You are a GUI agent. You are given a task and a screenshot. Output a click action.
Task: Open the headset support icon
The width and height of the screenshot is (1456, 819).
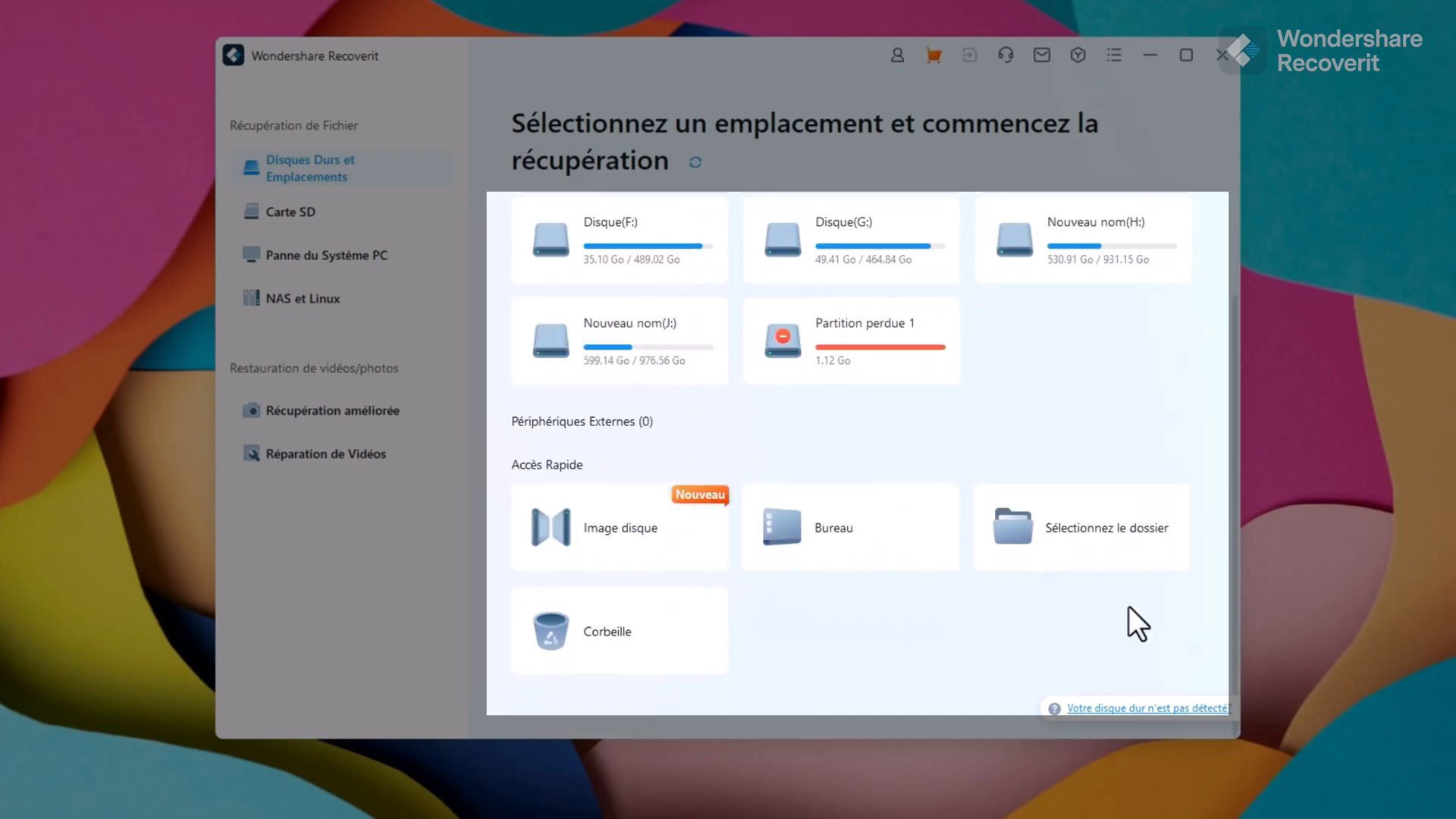point(1006,55)
